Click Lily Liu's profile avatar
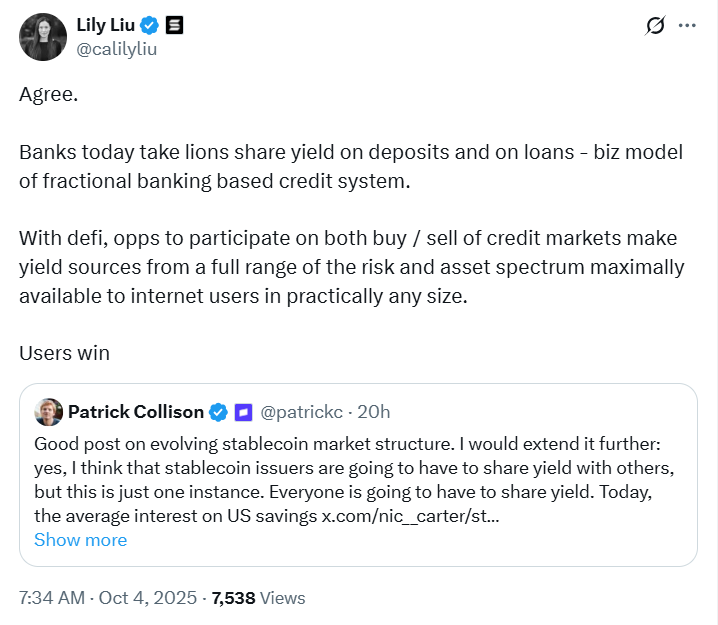Image resolution: width=718 pixels, height=625 pixels. [43, 37]
